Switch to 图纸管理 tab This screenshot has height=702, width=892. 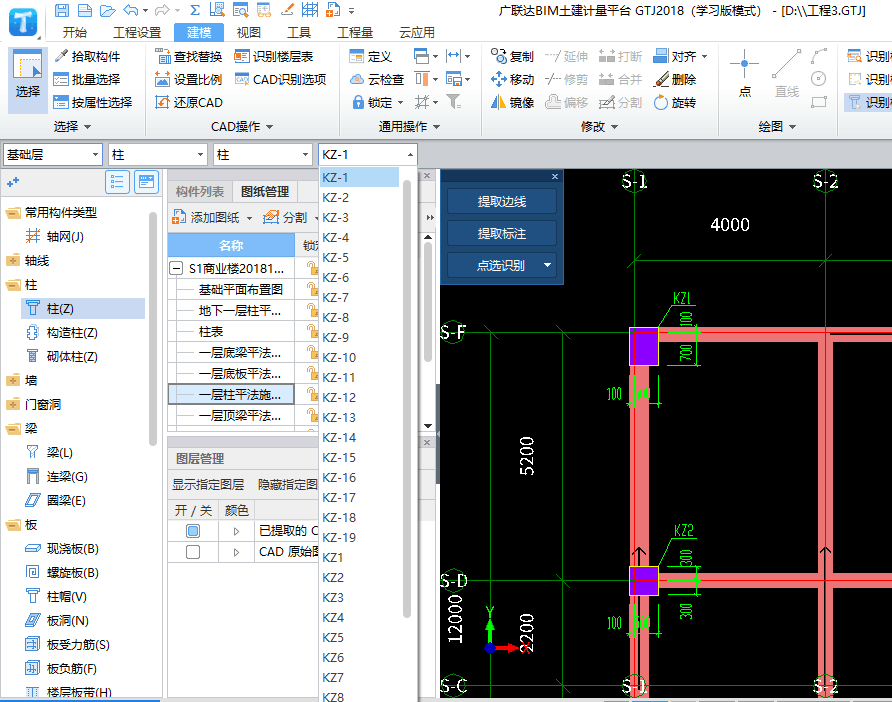pyautogui.click(x=265, y=192)
